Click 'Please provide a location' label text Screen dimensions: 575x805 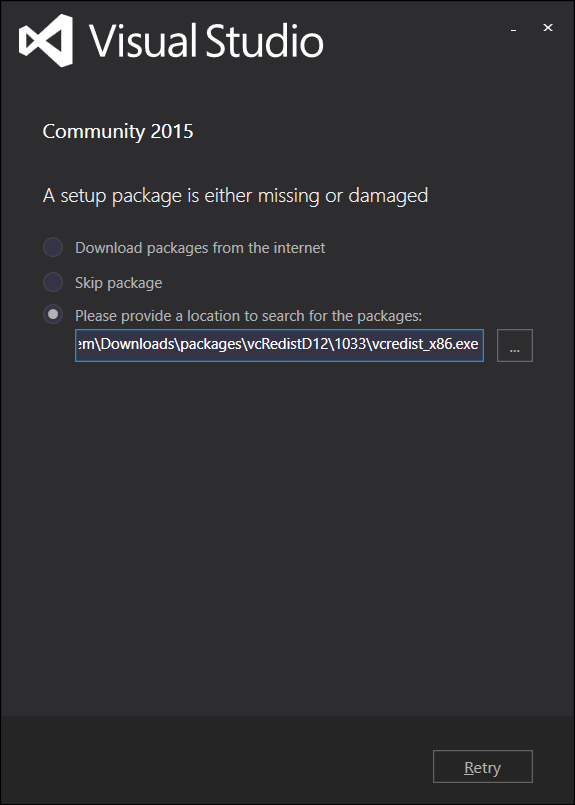[x=248, y=316]
